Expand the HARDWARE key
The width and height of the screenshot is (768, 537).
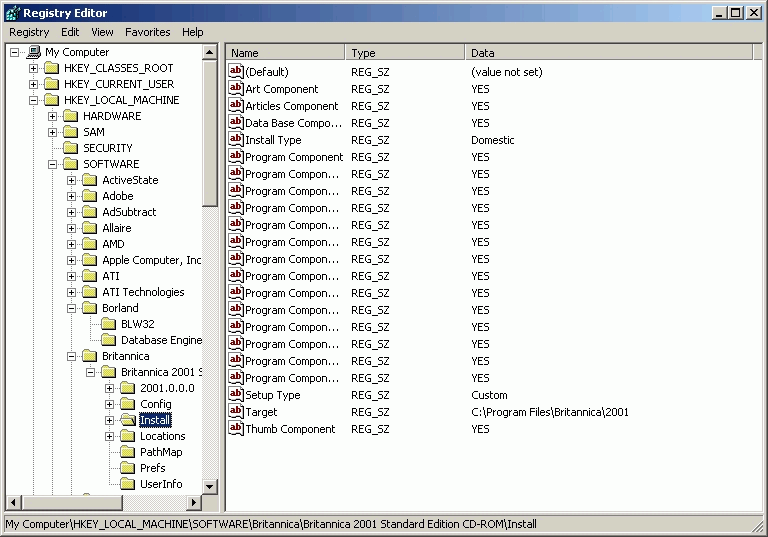(x=52, y=116)
